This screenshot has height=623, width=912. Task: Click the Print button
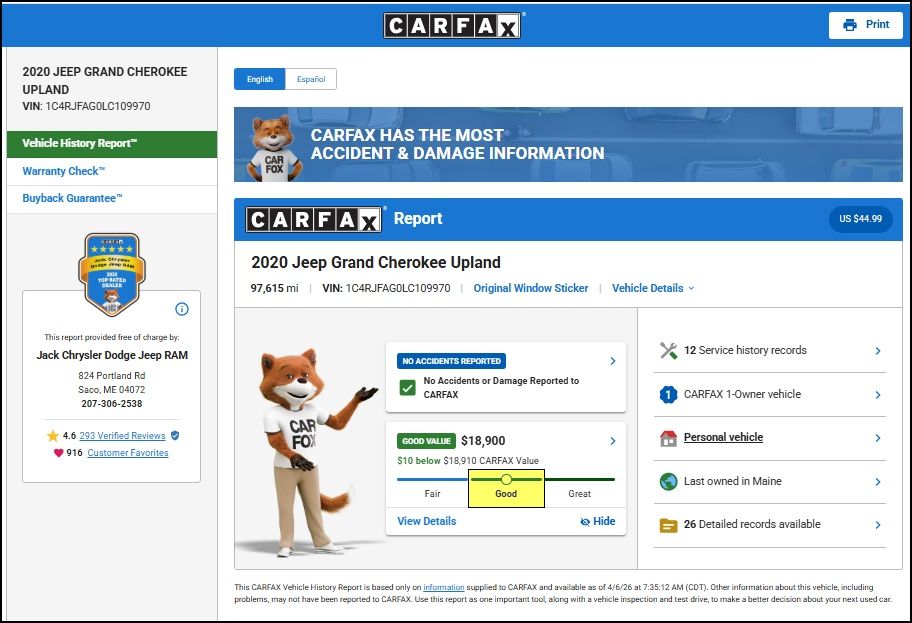click(x=865, y=25)
